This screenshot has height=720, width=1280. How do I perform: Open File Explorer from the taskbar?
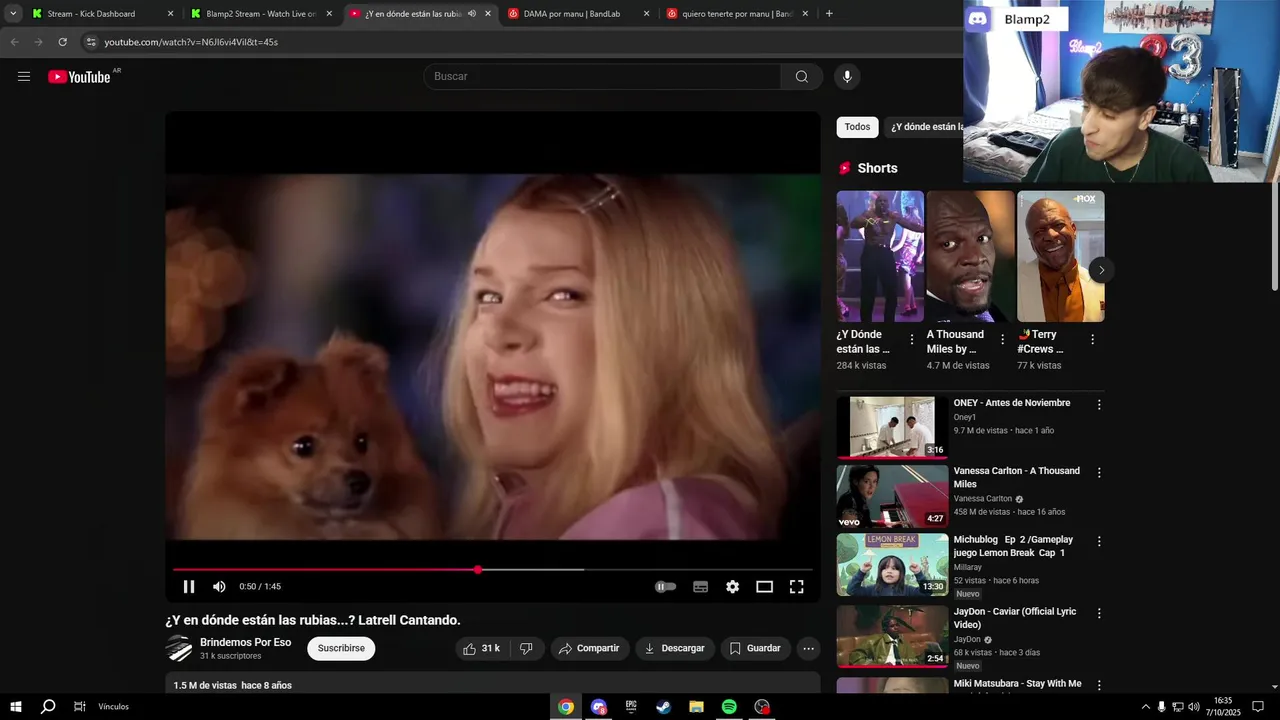coord(696,707)
